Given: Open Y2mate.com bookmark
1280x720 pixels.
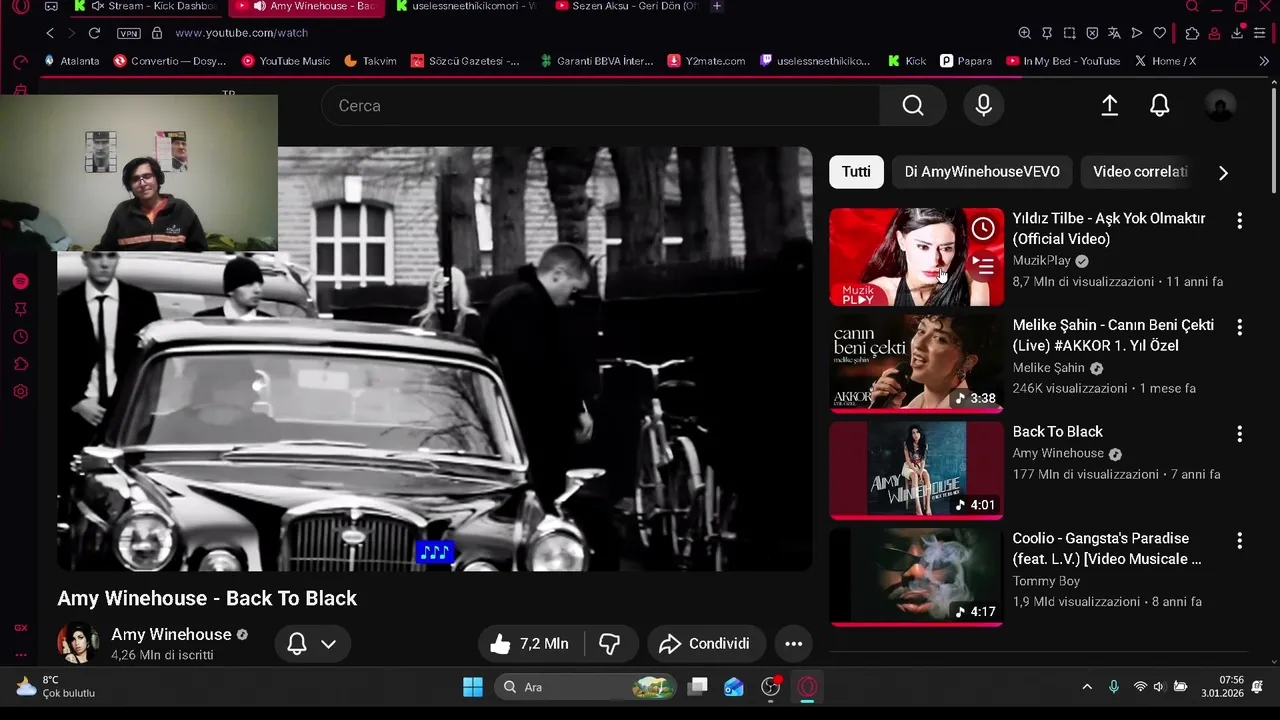Looking at the screenshot, I should (x=706, y=61).
